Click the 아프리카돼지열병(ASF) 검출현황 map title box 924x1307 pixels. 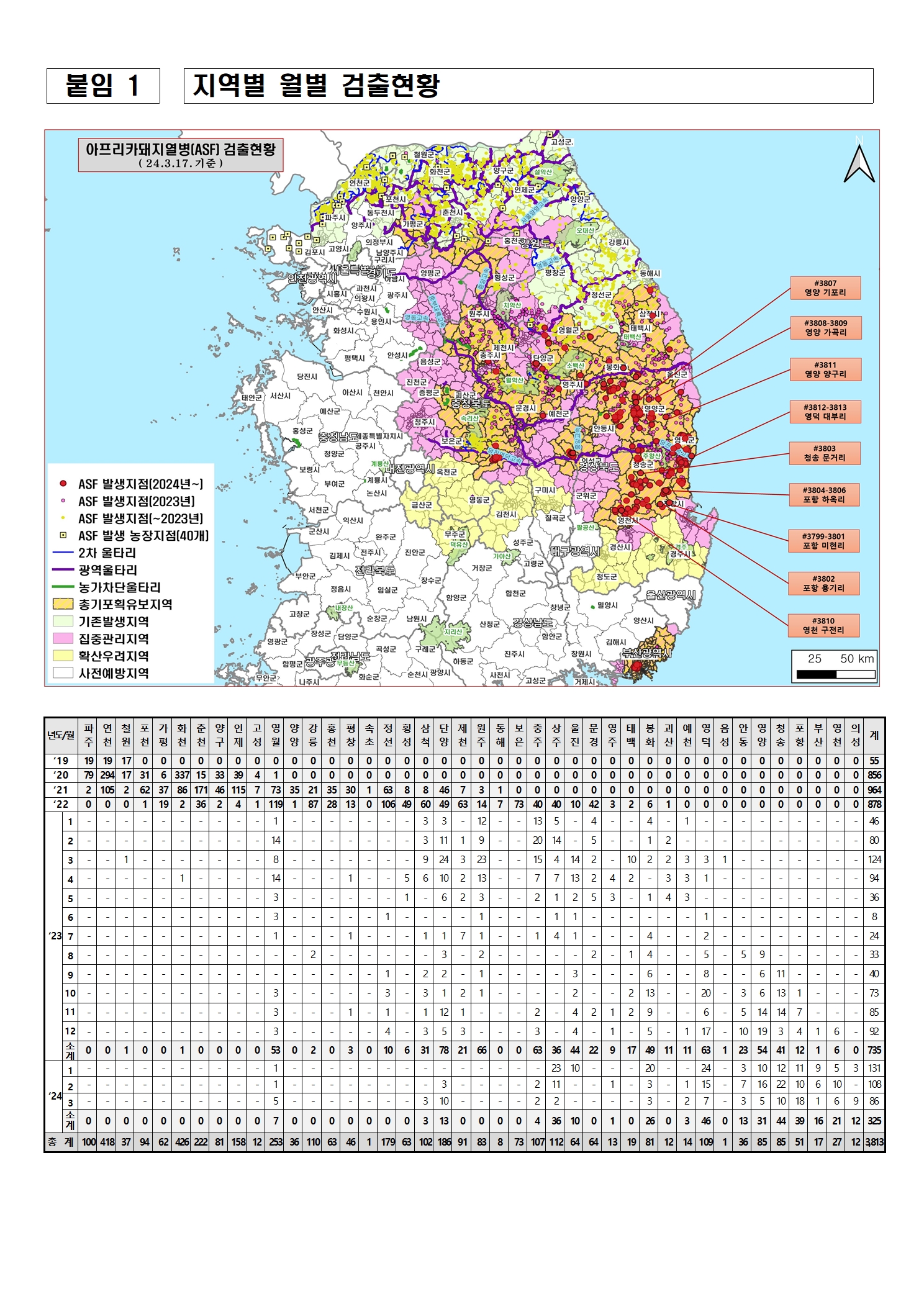180,155
